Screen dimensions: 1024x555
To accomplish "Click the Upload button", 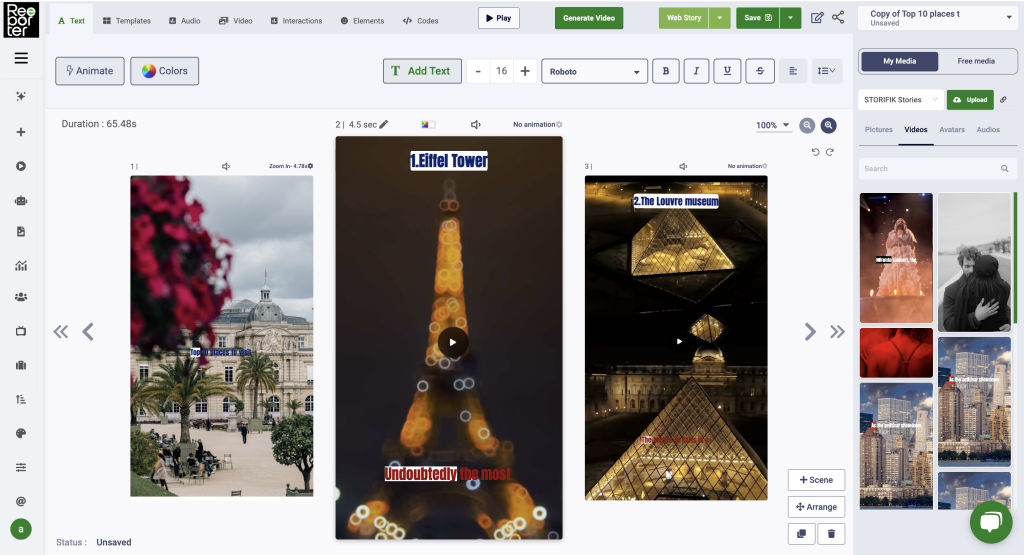I will pos(970,100).
